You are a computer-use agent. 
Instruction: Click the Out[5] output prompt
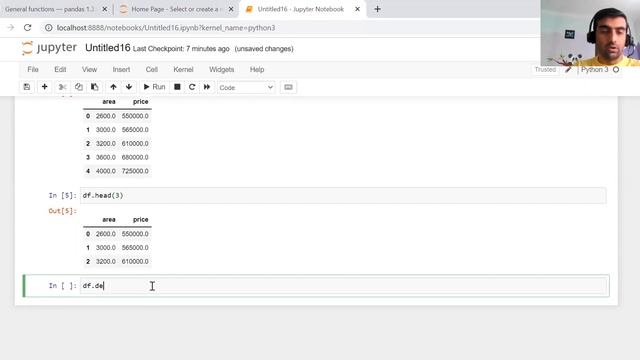pos(62,211)
